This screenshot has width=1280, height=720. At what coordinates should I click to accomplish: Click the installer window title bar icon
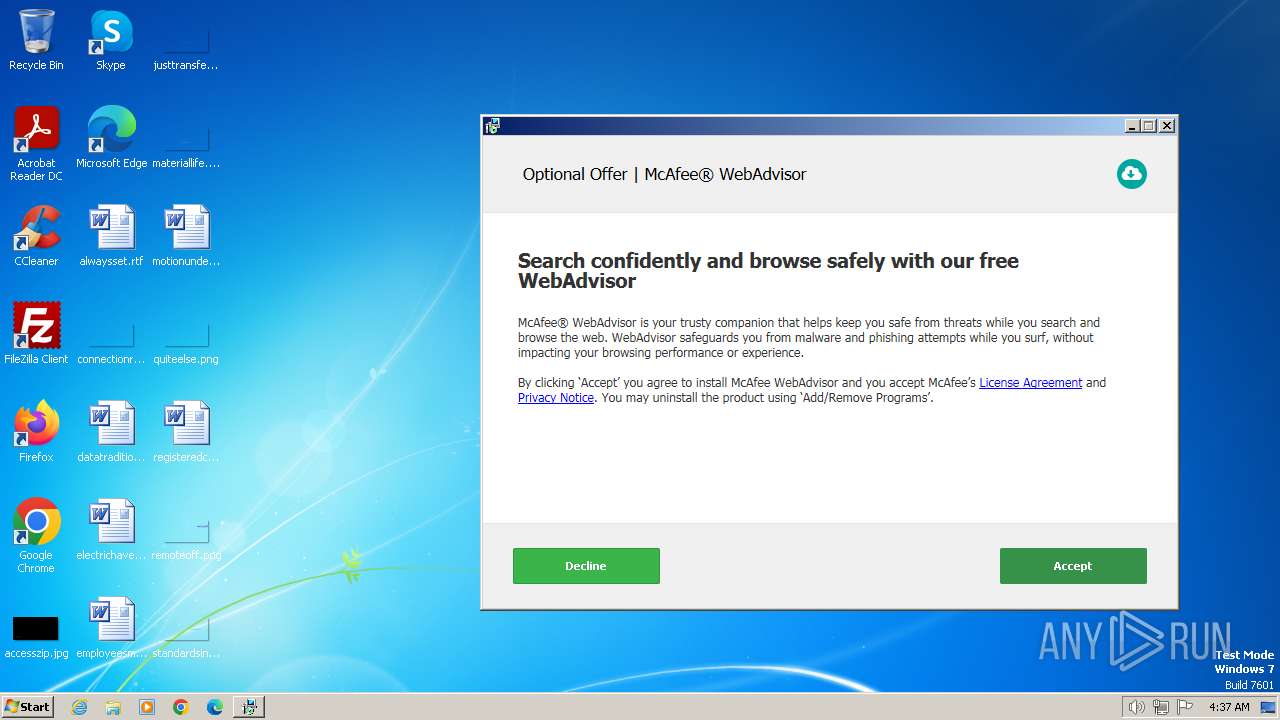point(492,126)
